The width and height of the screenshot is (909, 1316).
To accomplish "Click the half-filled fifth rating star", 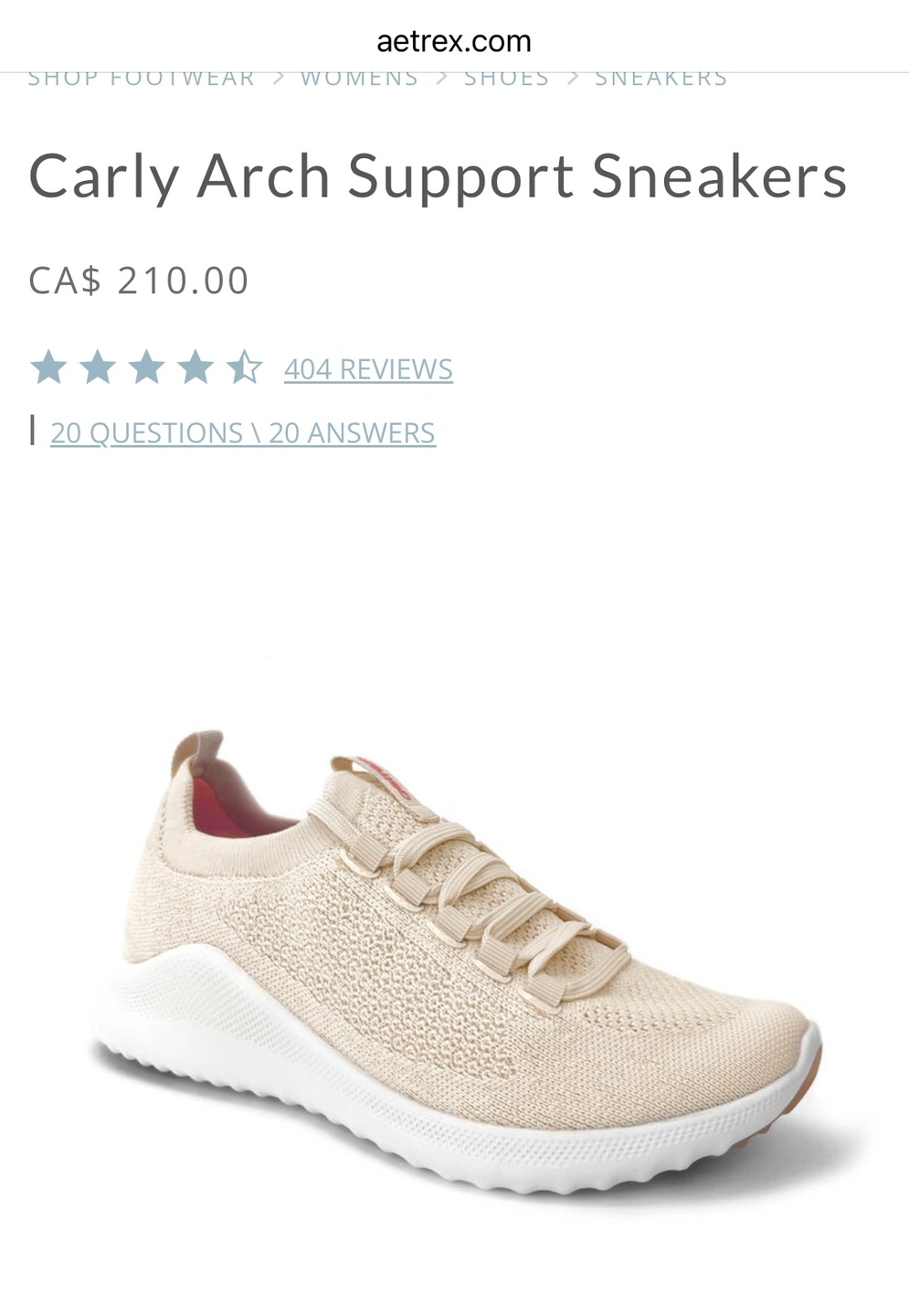I will pyautogui.click(x=245, y=368).
